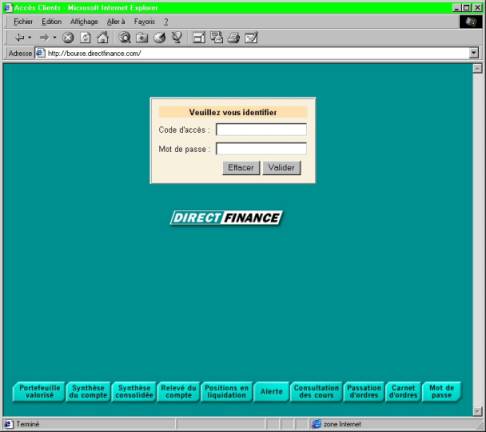Click the title bar IE document icon
This screenshot has width=486, height=432.
coord(8,7)
